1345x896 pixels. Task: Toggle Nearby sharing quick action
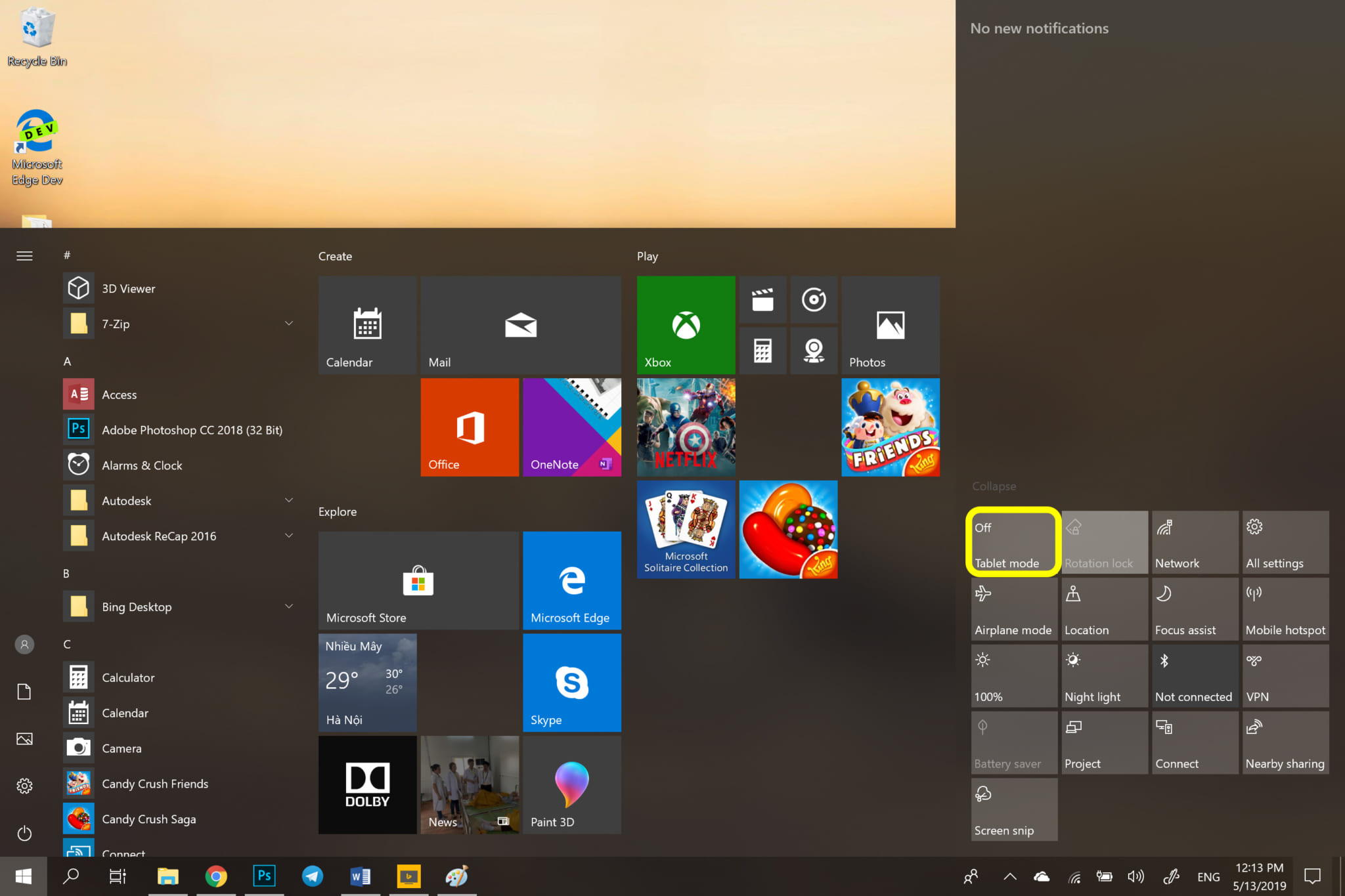1286,743
